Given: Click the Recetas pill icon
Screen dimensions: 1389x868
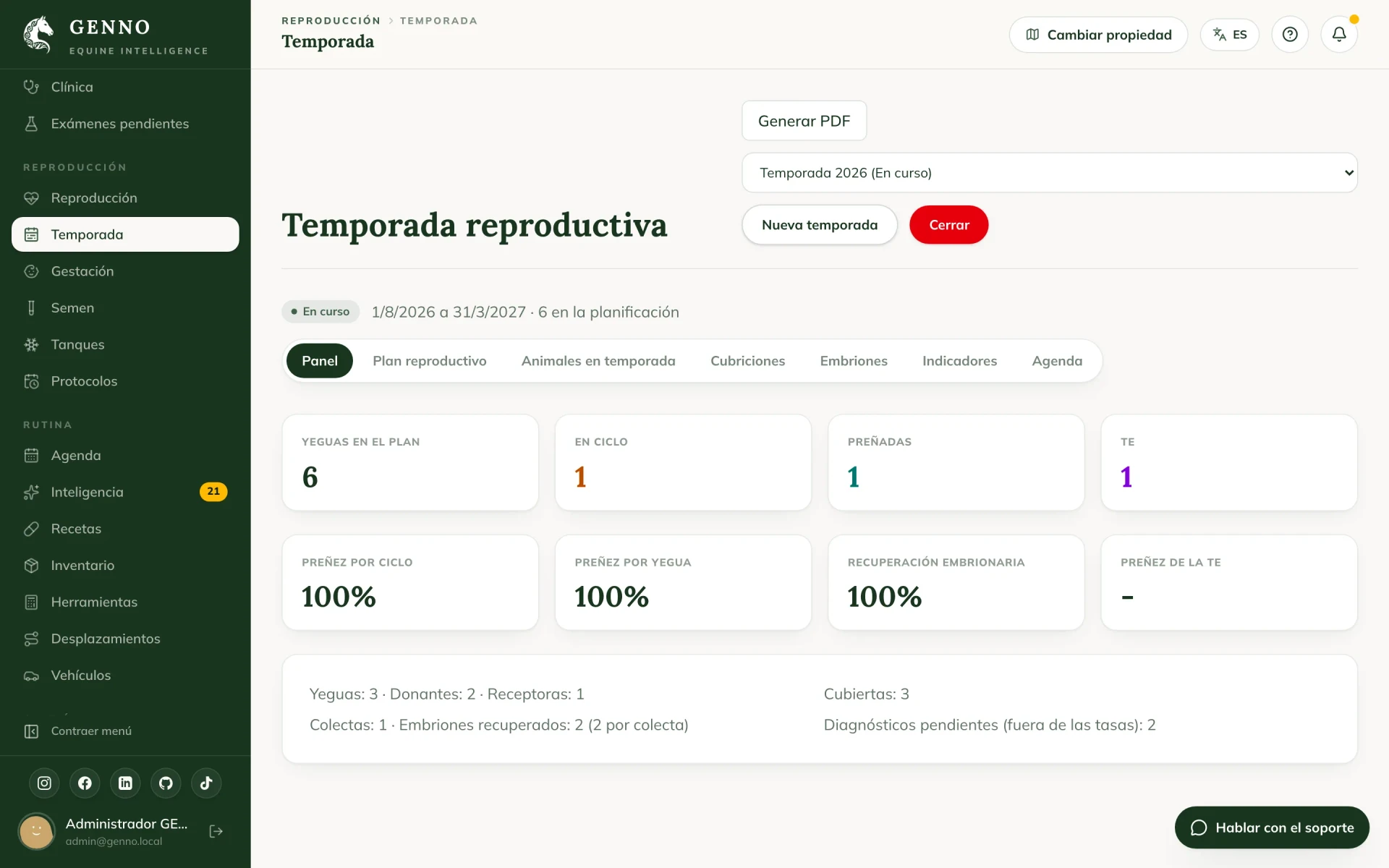Looking at the screenshot, I should tap(31, 529).
